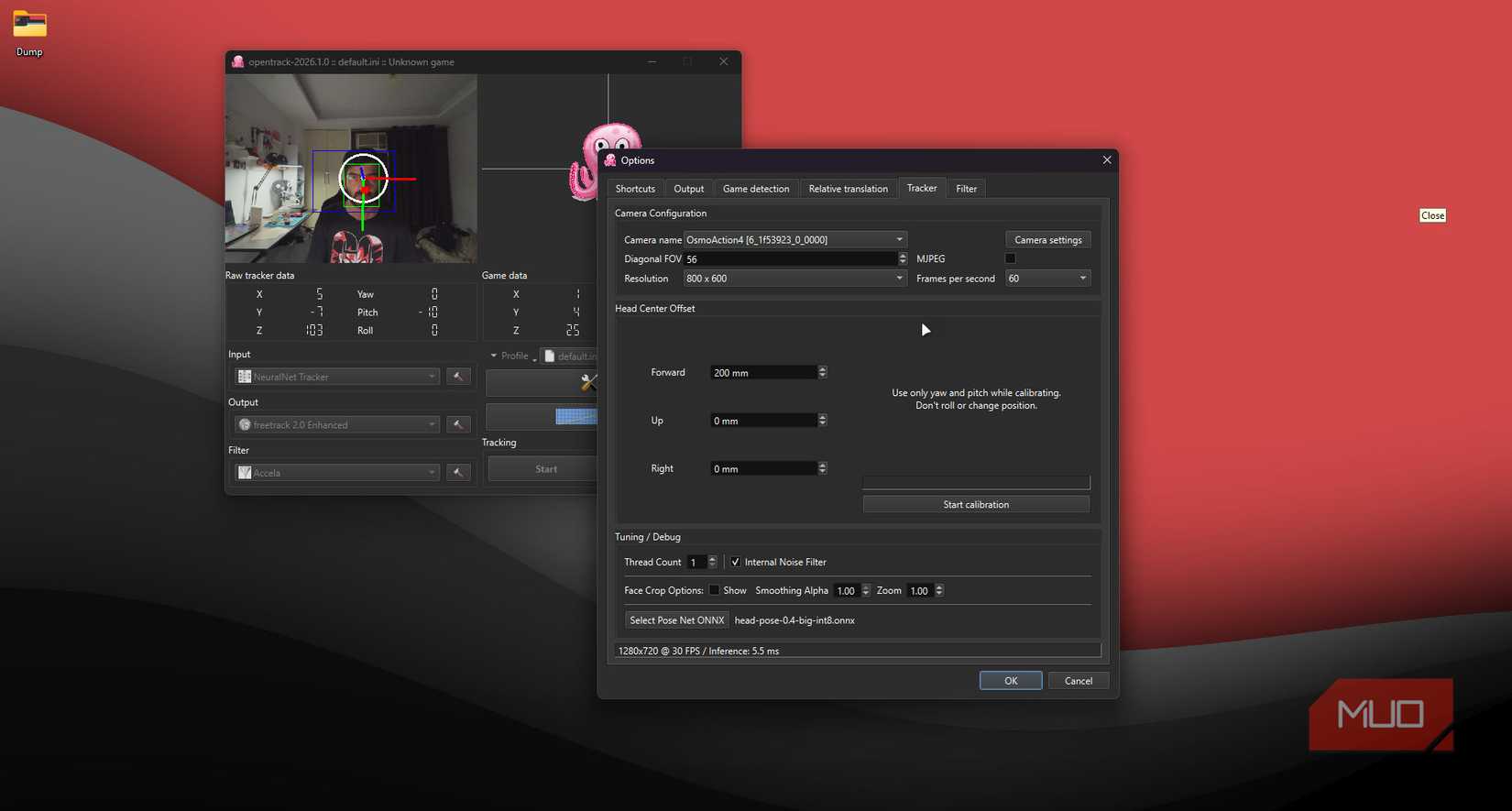The image size is (1512, 811).
Task: Close the Options dialog with the X button
Action: coord(1107,159)
